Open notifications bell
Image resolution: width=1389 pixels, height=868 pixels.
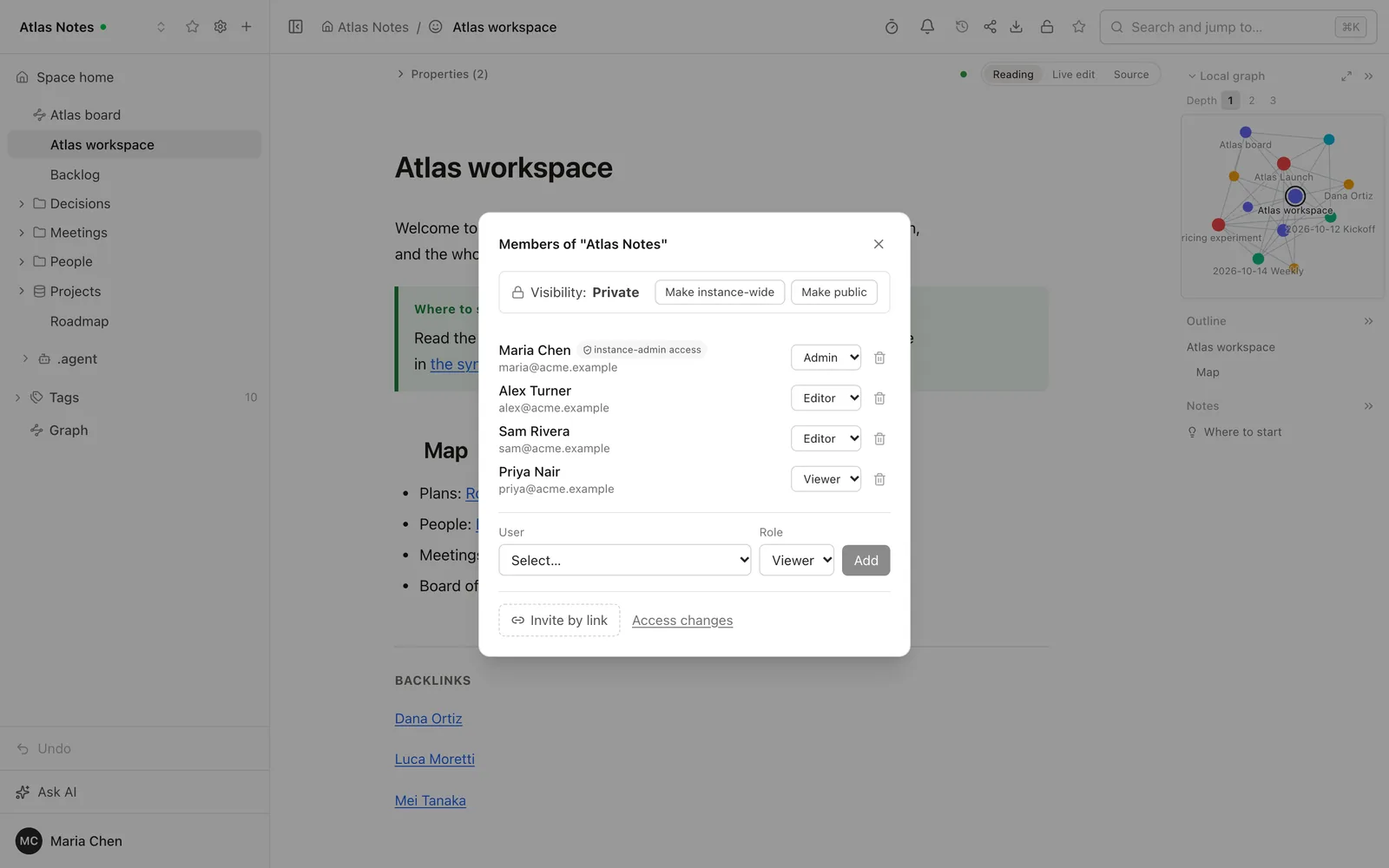[x=927, y=27]
